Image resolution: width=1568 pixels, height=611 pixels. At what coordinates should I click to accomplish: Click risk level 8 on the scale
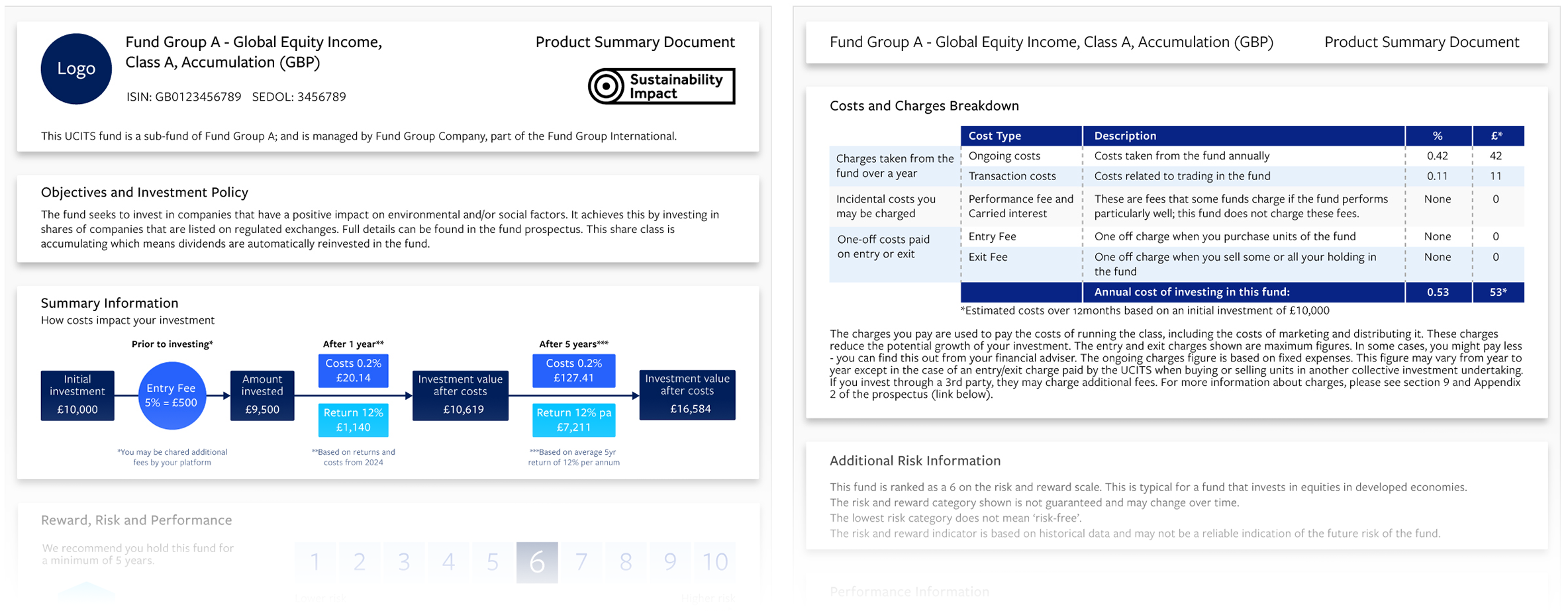626,562
